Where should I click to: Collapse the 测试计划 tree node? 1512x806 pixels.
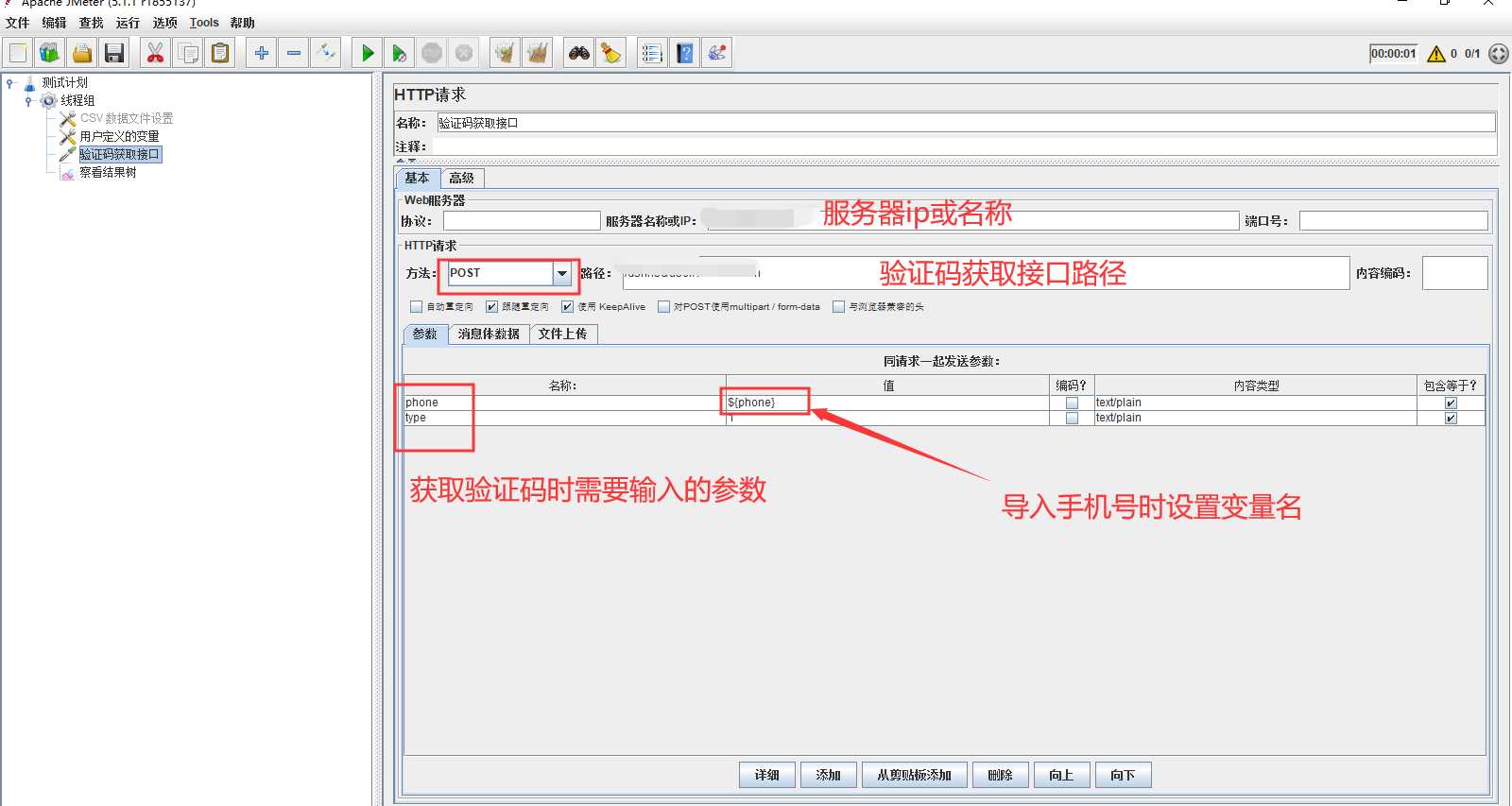pos(10,83)
